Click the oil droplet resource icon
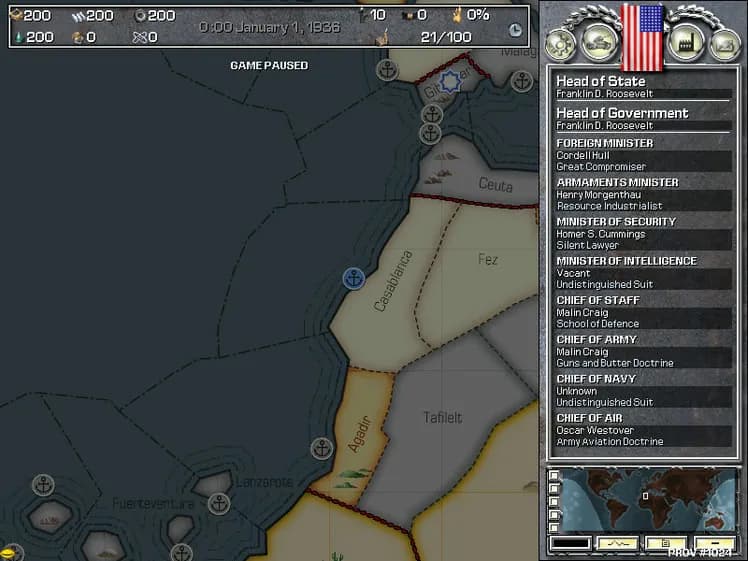 coord(19,37)
